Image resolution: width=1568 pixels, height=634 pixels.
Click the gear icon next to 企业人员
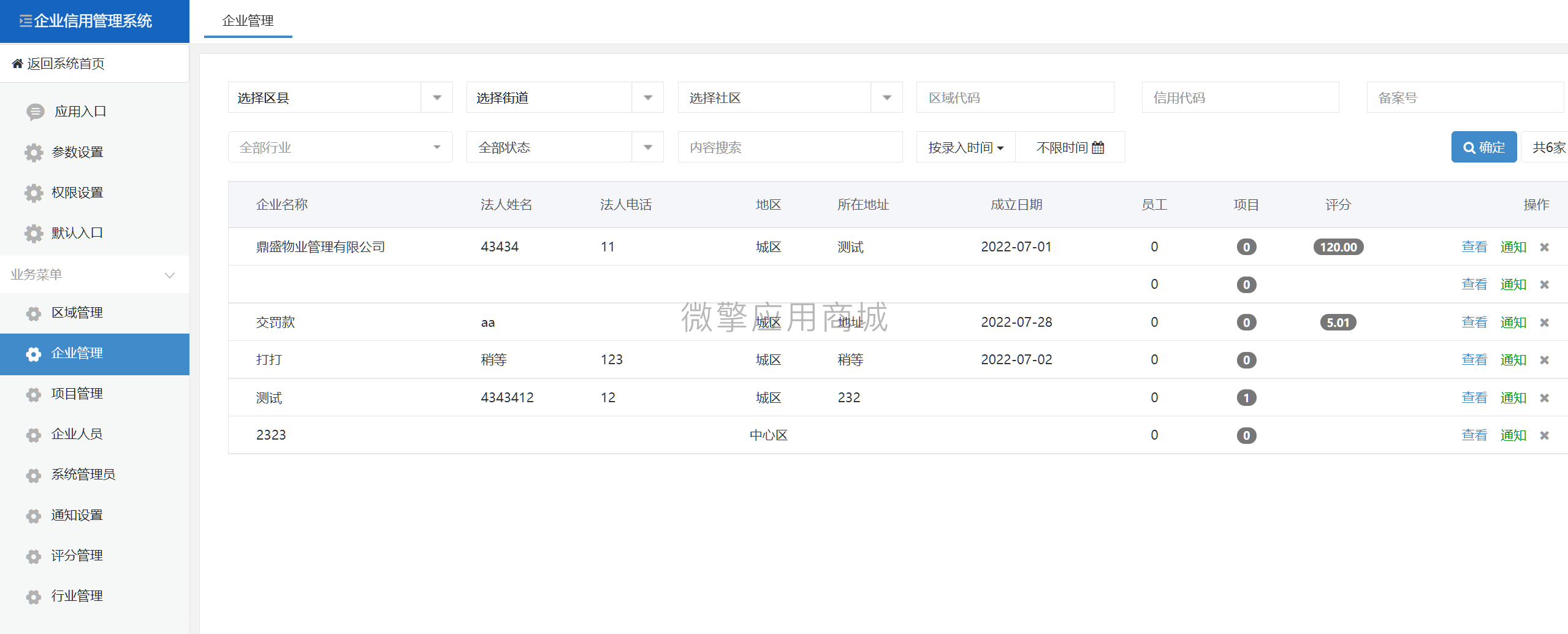[34, 435]
